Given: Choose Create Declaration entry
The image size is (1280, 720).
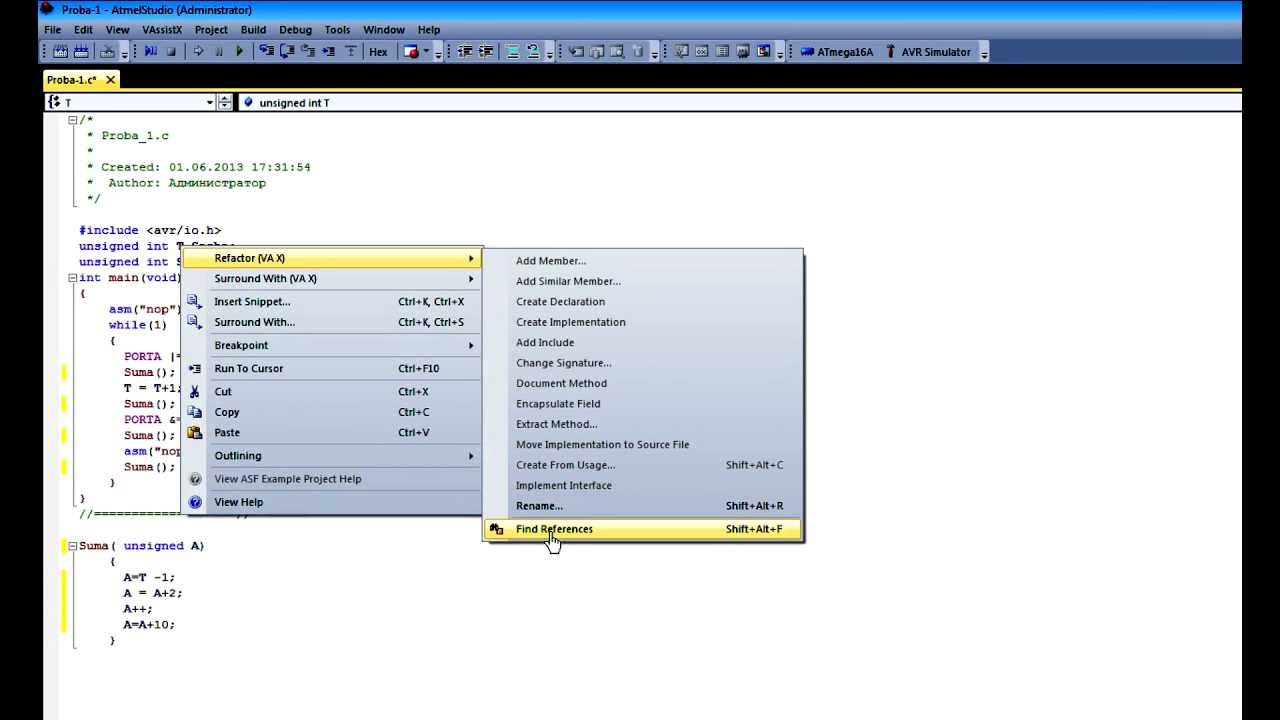Looking at the screenshot, I should (x=643, y=302).
